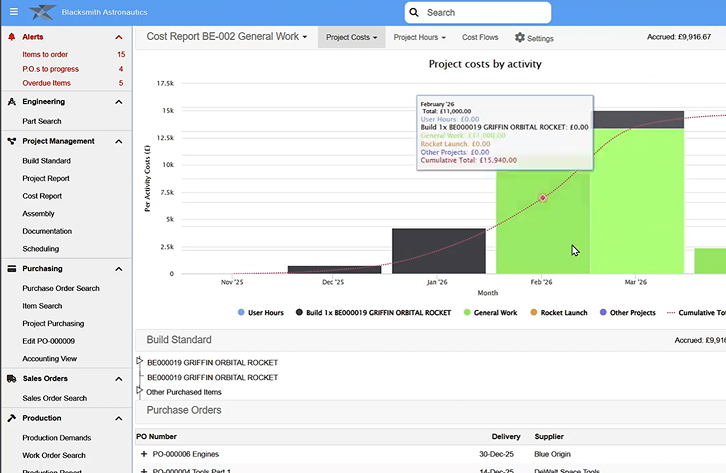The height and width of the screenshot is (473, 726).
Task: Click the February '26 cumulative total point
Action: [x=543, y=198]
